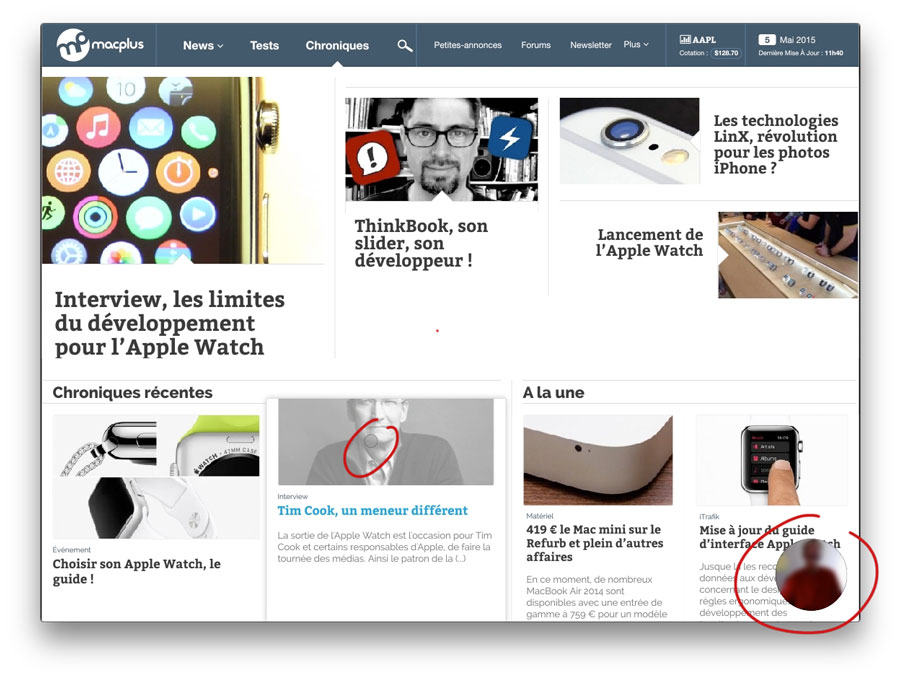This screenshot has width=900, height=679.
Task: Open the Newsletter link
Action: tap(591, 45)
